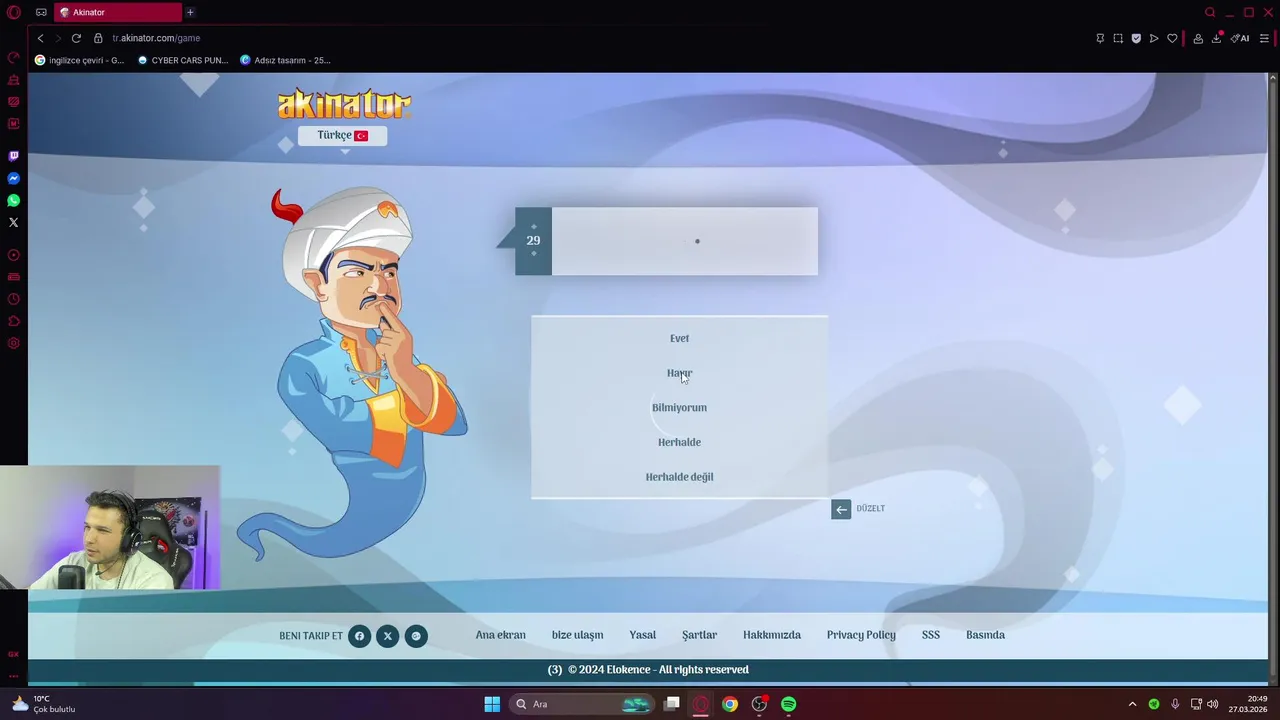This screenshot has width=1280, height=720.
Task: Open the taskbar volume speaker control
Action: point(1212,704)
